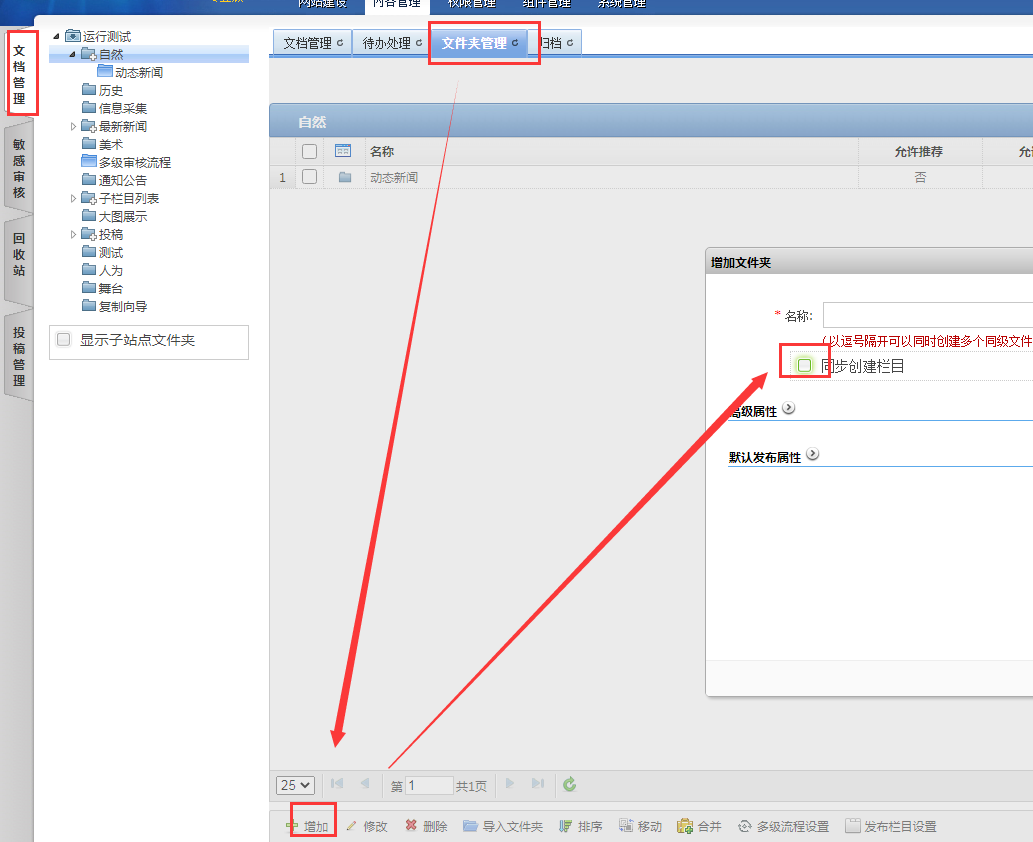The image size is (1033, 842).
Task: Click the refresh icon in pagination bar
Action: pos(569,785)
